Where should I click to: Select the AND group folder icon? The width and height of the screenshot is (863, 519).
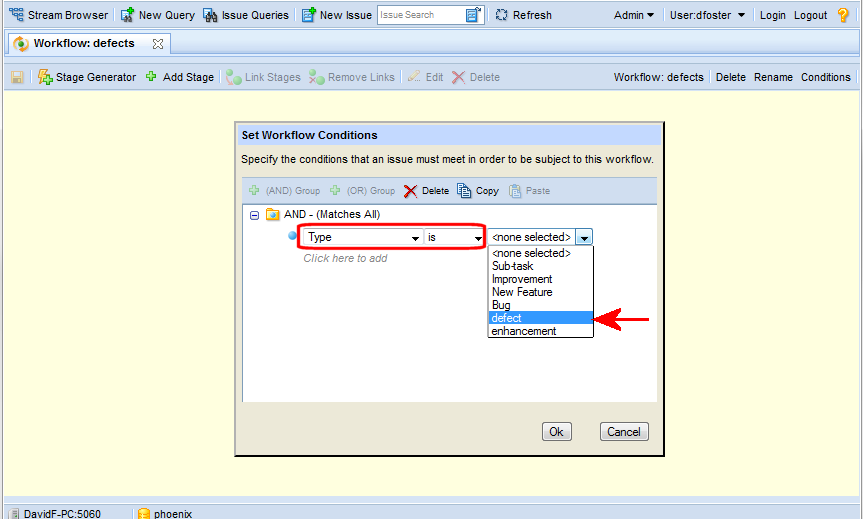272,214
